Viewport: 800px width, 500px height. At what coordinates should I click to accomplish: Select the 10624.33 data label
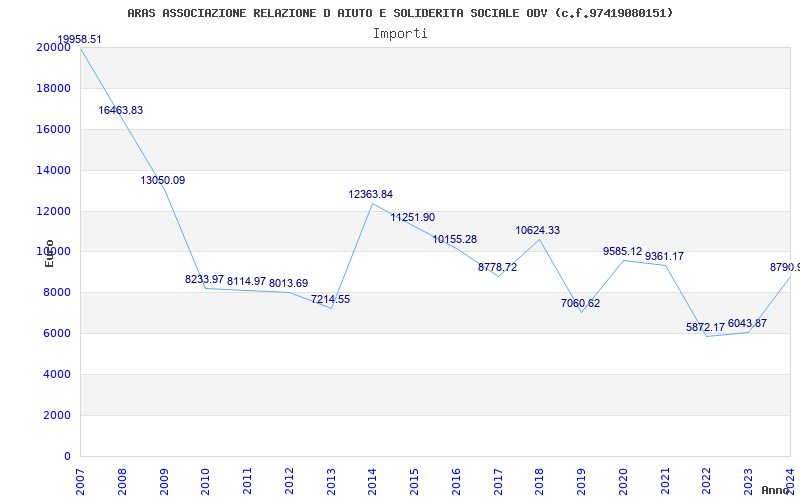(x=538, y=231)
